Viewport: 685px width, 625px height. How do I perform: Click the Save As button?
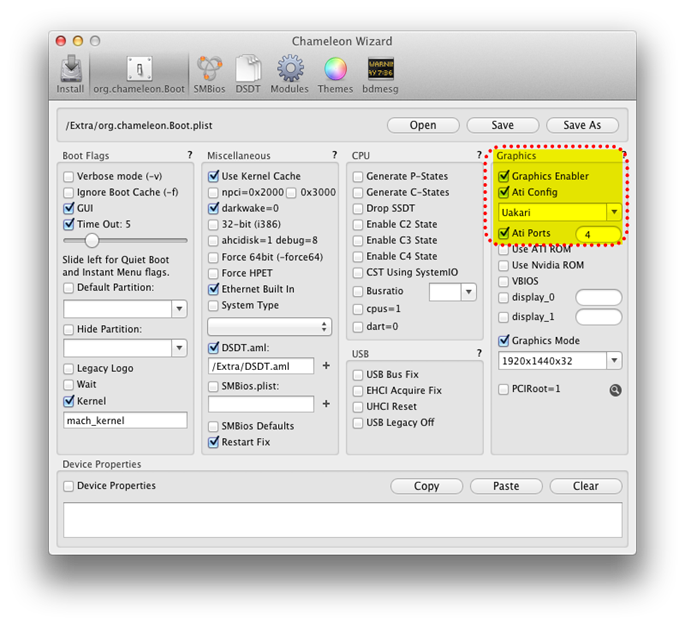tap(582, 125)
